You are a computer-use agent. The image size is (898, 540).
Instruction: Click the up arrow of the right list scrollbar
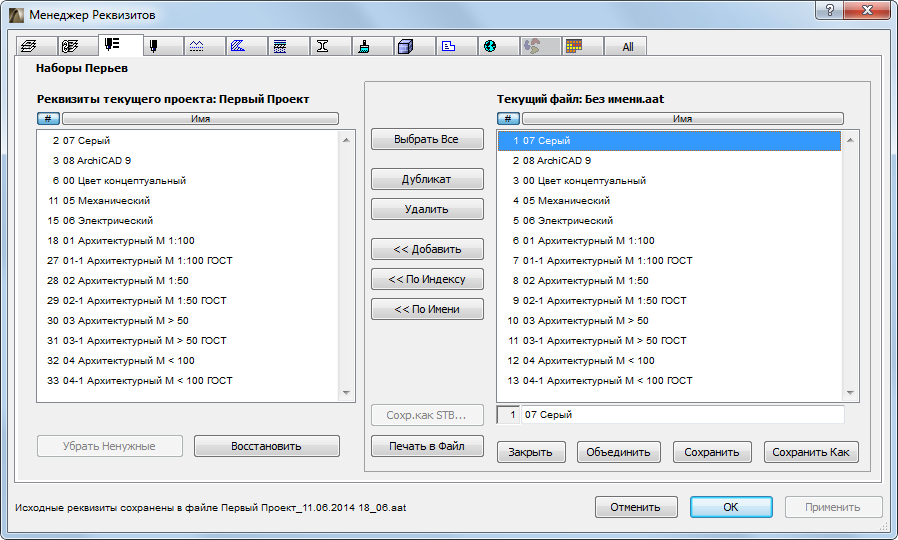(x=850, y=140)
